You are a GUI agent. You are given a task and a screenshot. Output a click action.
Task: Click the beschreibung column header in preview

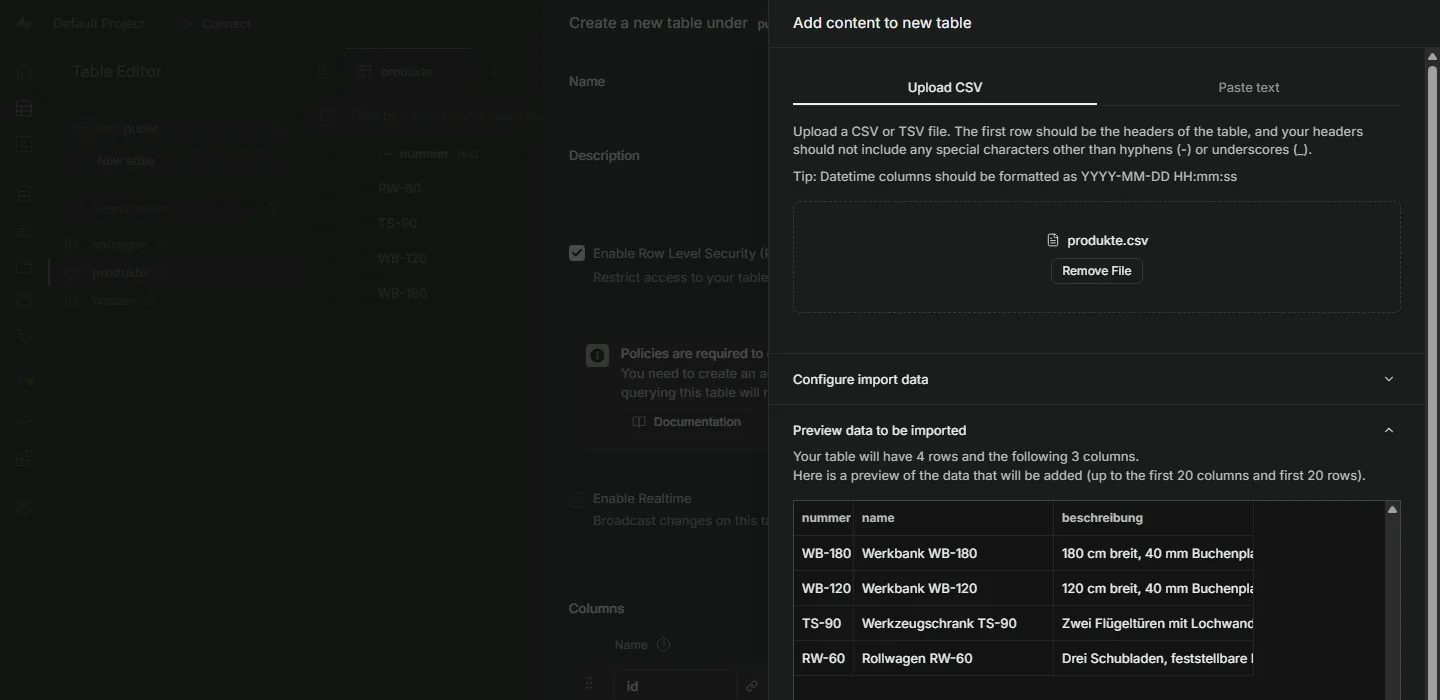1153,518
